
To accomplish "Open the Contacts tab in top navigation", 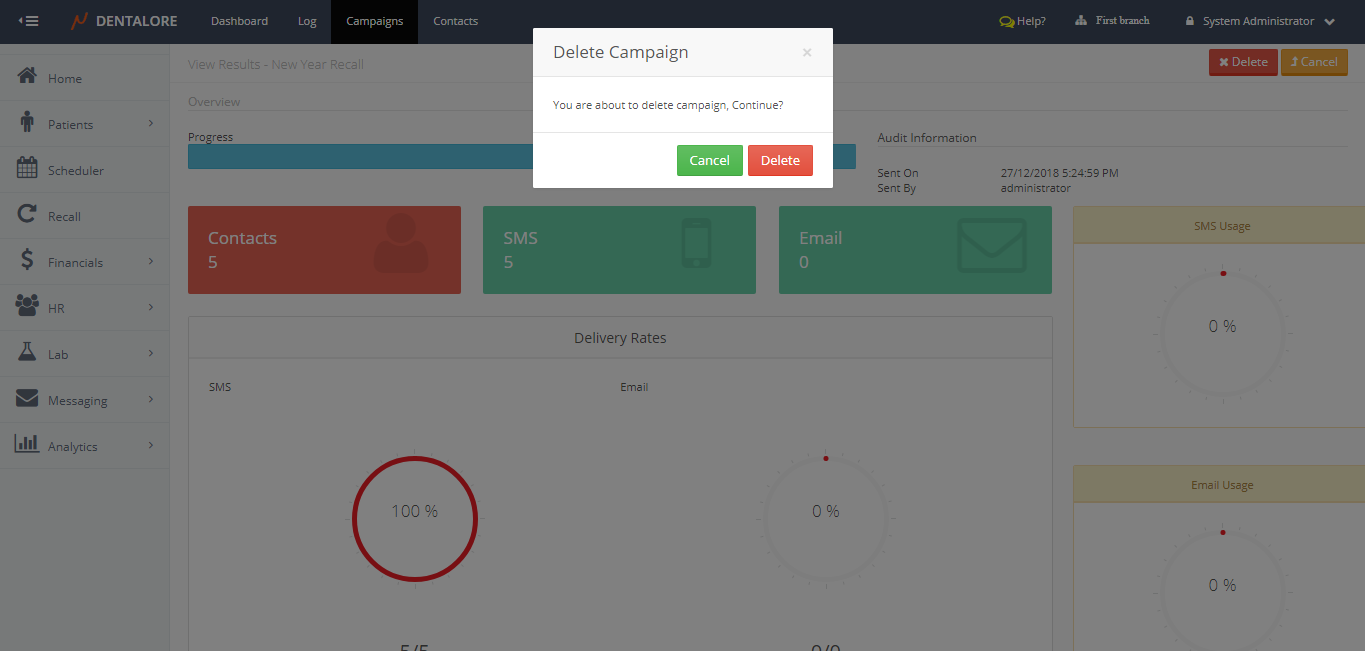I will coord(455,21).
